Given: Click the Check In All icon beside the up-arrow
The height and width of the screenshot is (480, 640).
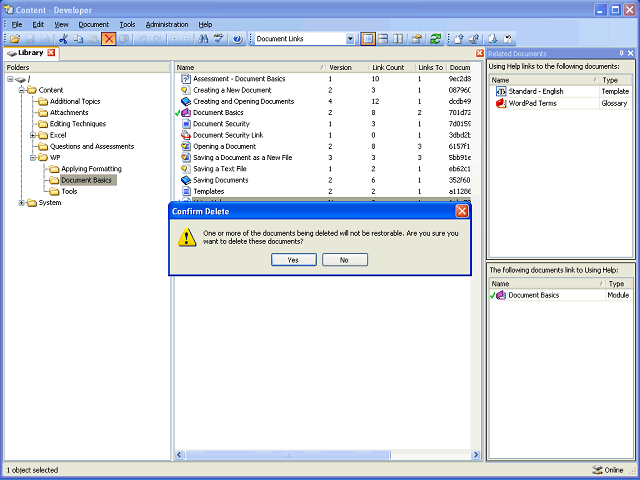Looking at the screenshot, I should click(474, 39).
